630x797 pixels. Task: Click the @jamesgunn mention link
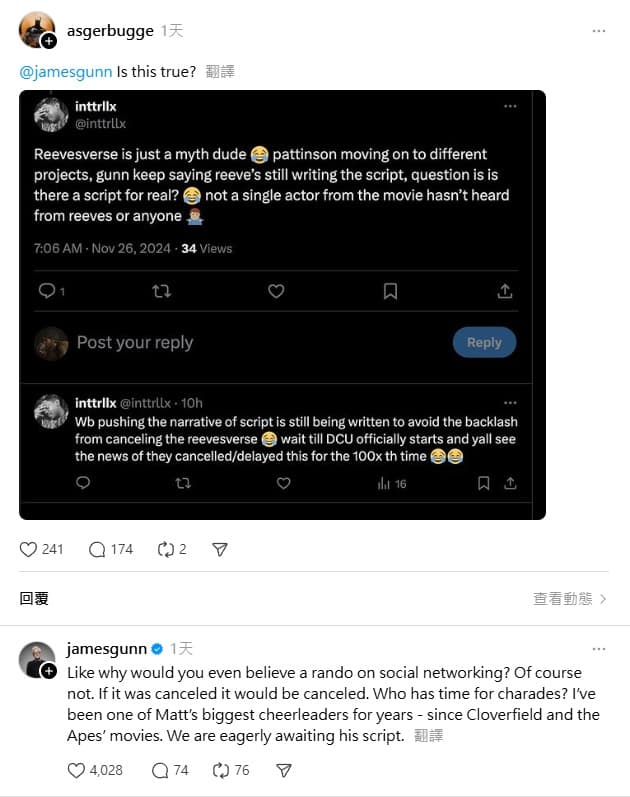tap(66, 72)
